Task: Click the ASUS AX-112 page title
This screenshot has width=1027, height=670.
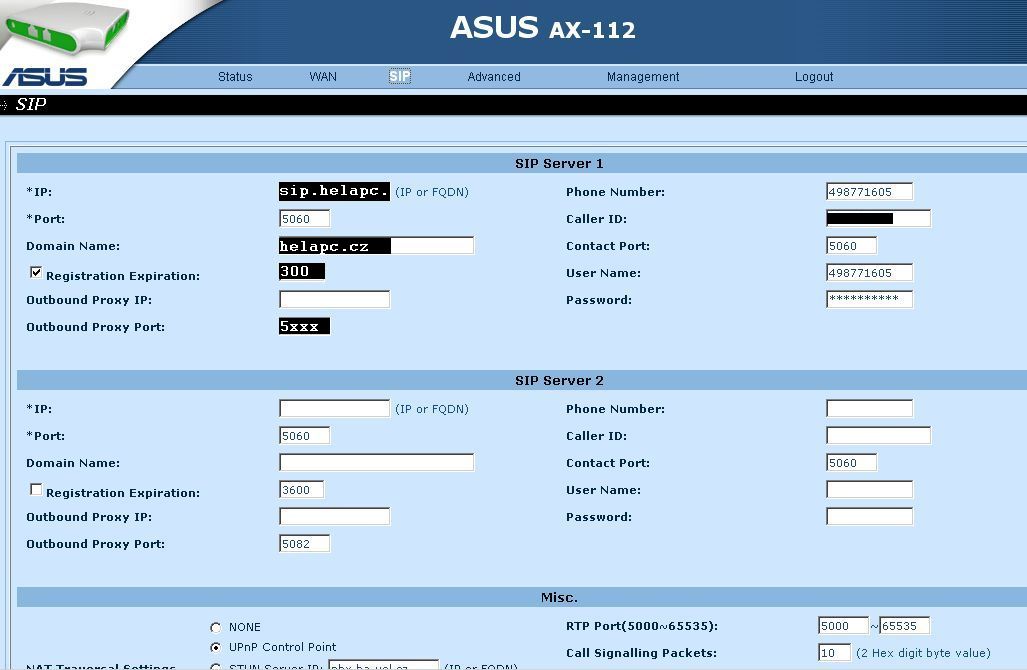Action: pos(543,28)
